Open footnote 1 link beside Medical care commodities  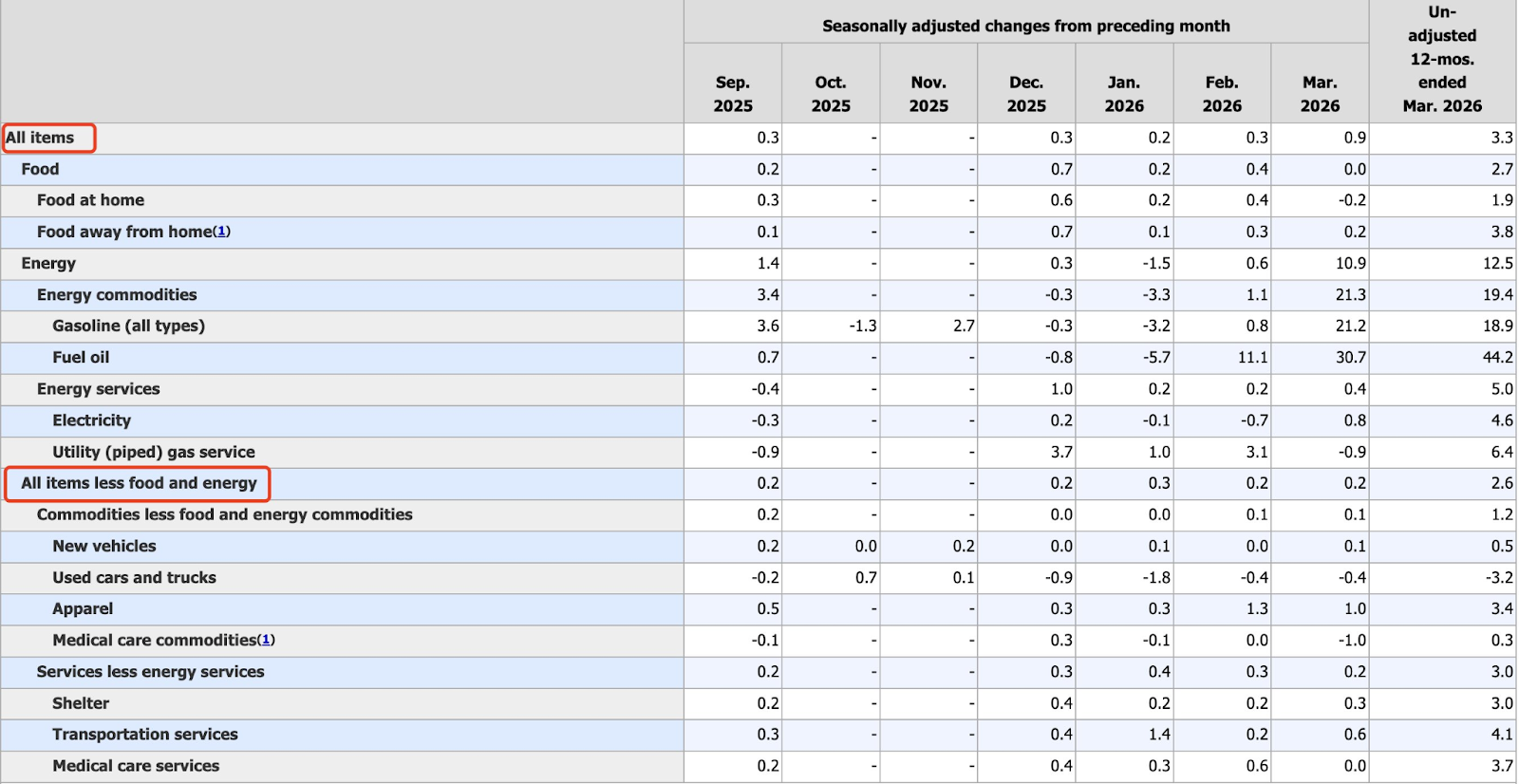click(x=266, y=641)
